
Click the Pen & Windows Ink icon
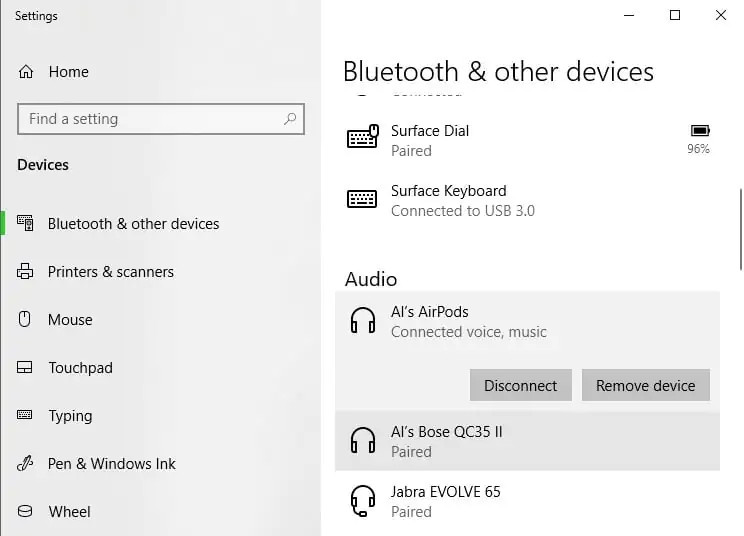click(x=26, y=464)
